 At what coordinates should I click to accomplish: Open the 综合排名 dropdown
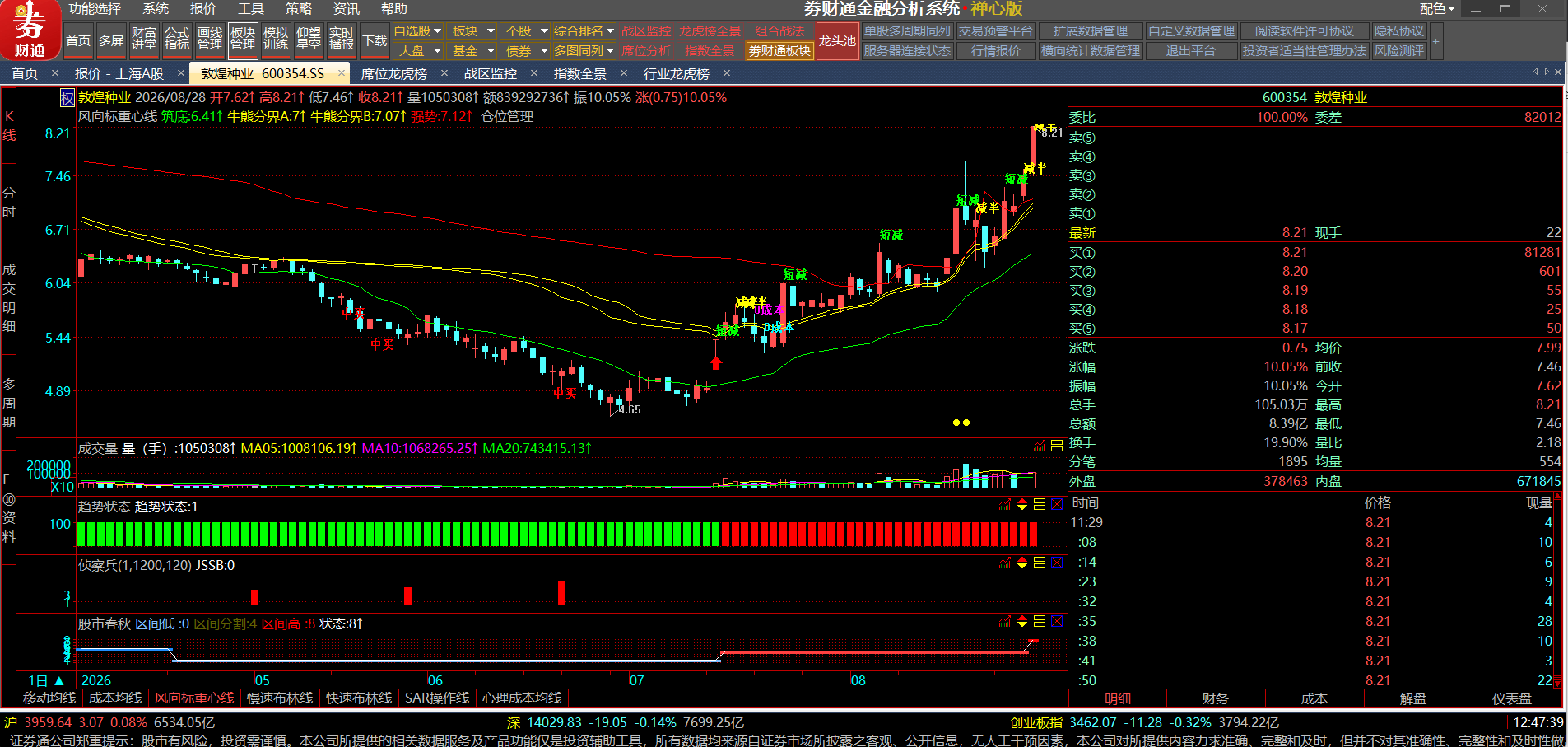(584, 31)
